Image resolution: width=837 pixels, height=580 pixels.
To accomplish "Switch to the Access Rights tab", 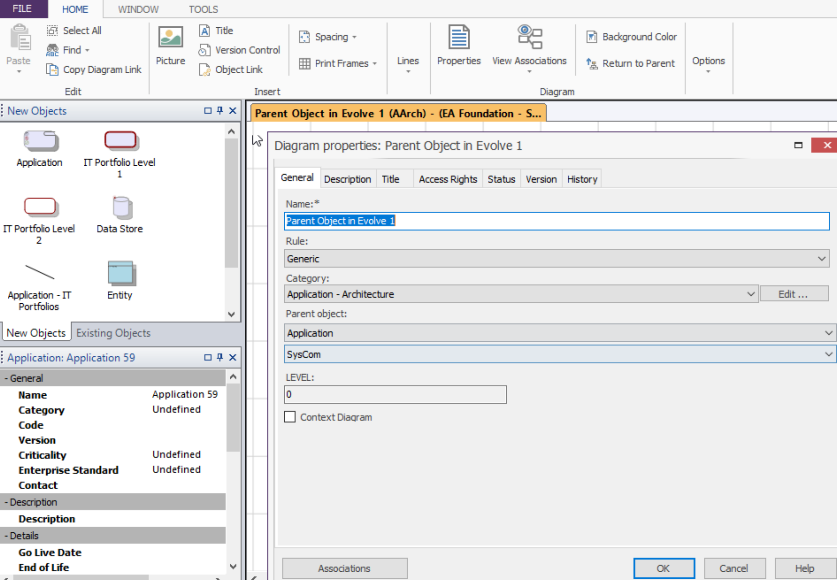I will [447, 179].
